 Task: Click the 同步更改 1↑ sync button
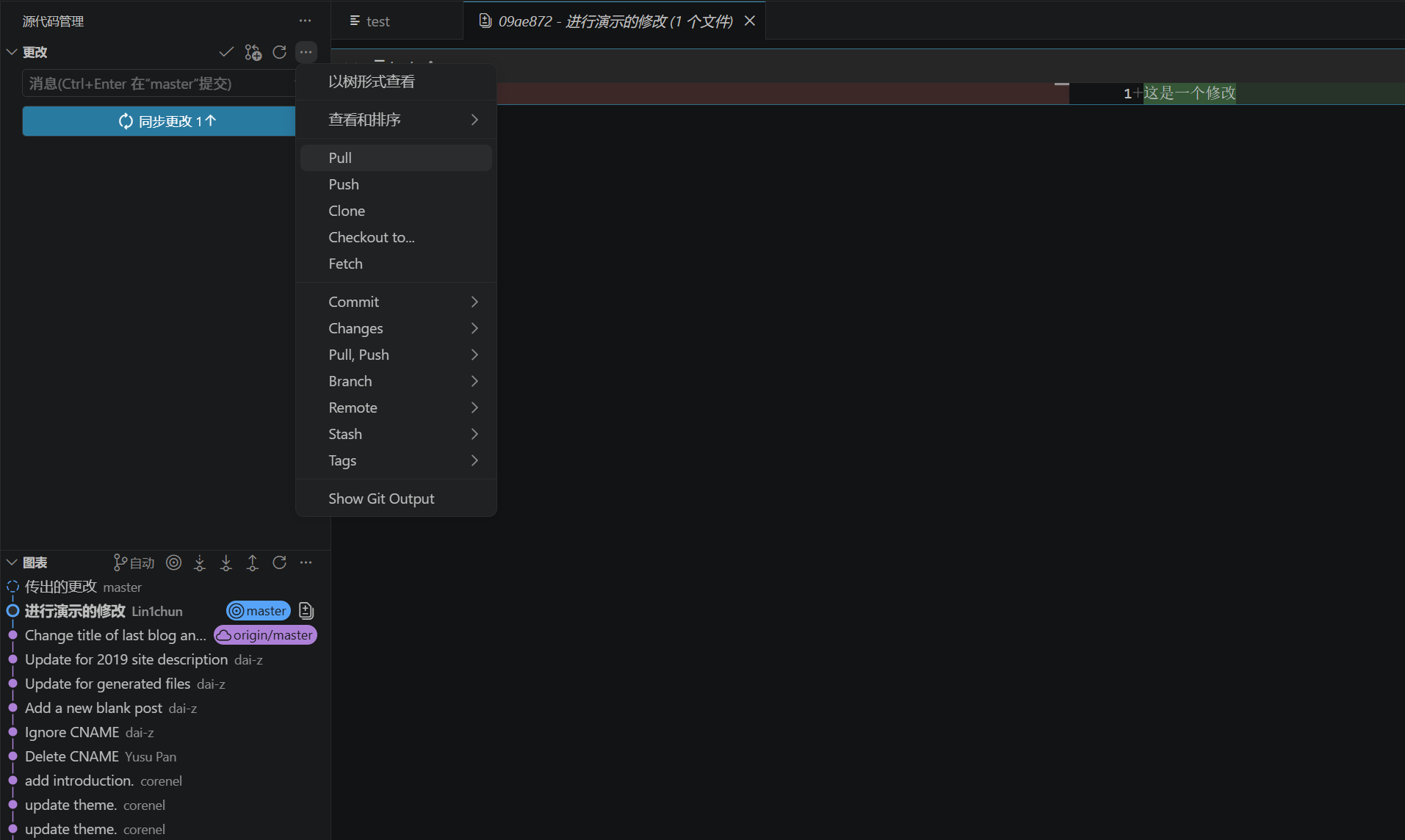pos(159,121)
